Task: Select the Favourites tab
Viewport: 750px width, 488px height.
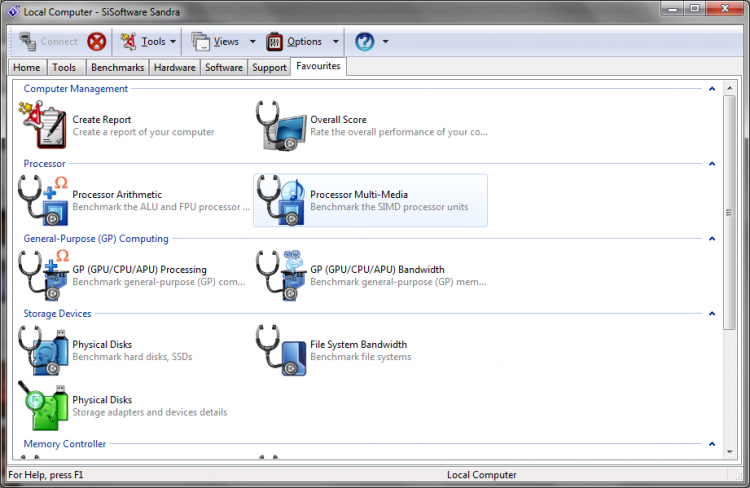Action: tap(318, 66)
